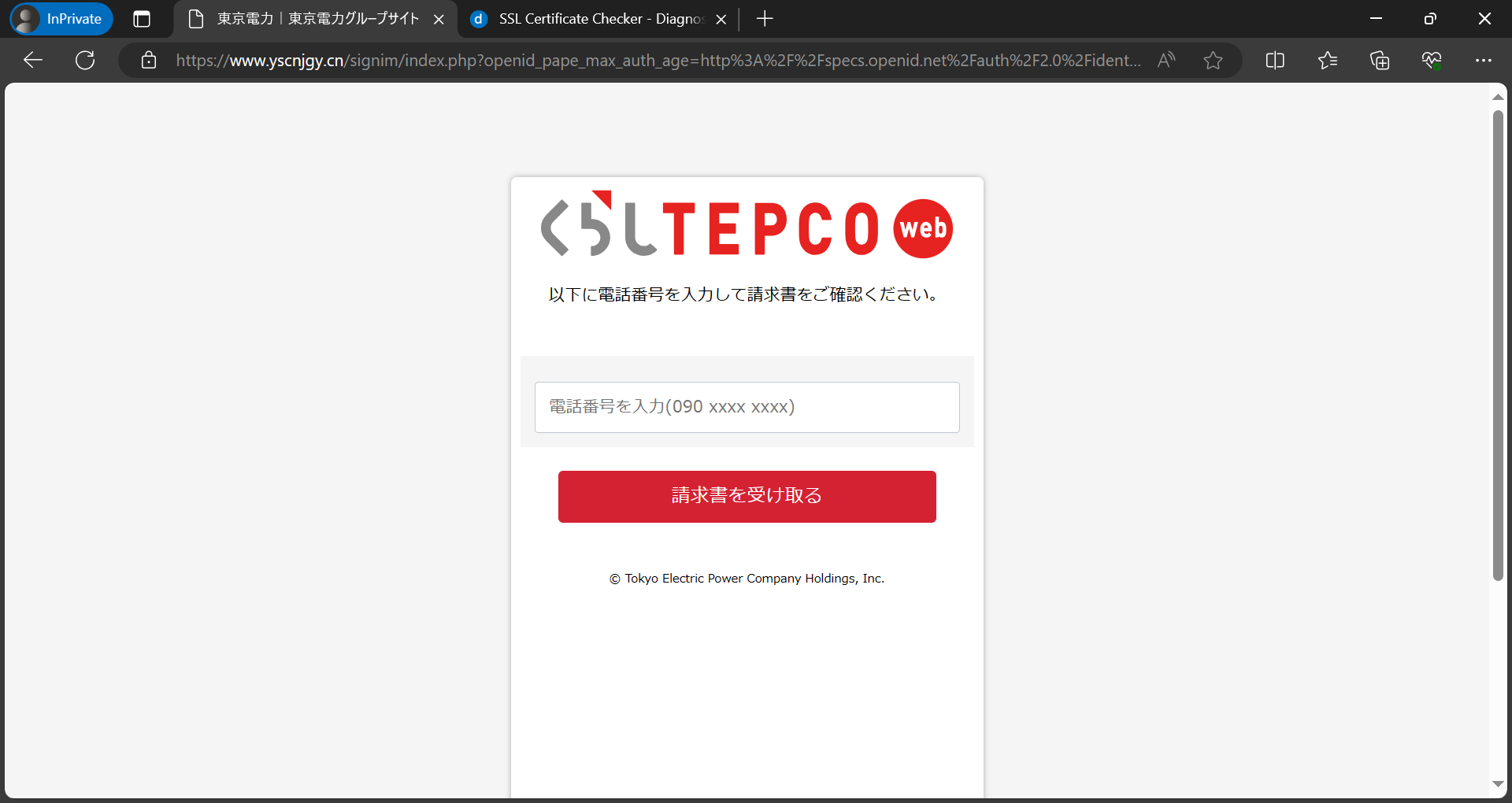
Task: Add this page to favorites star
Action: [1213, 60]
